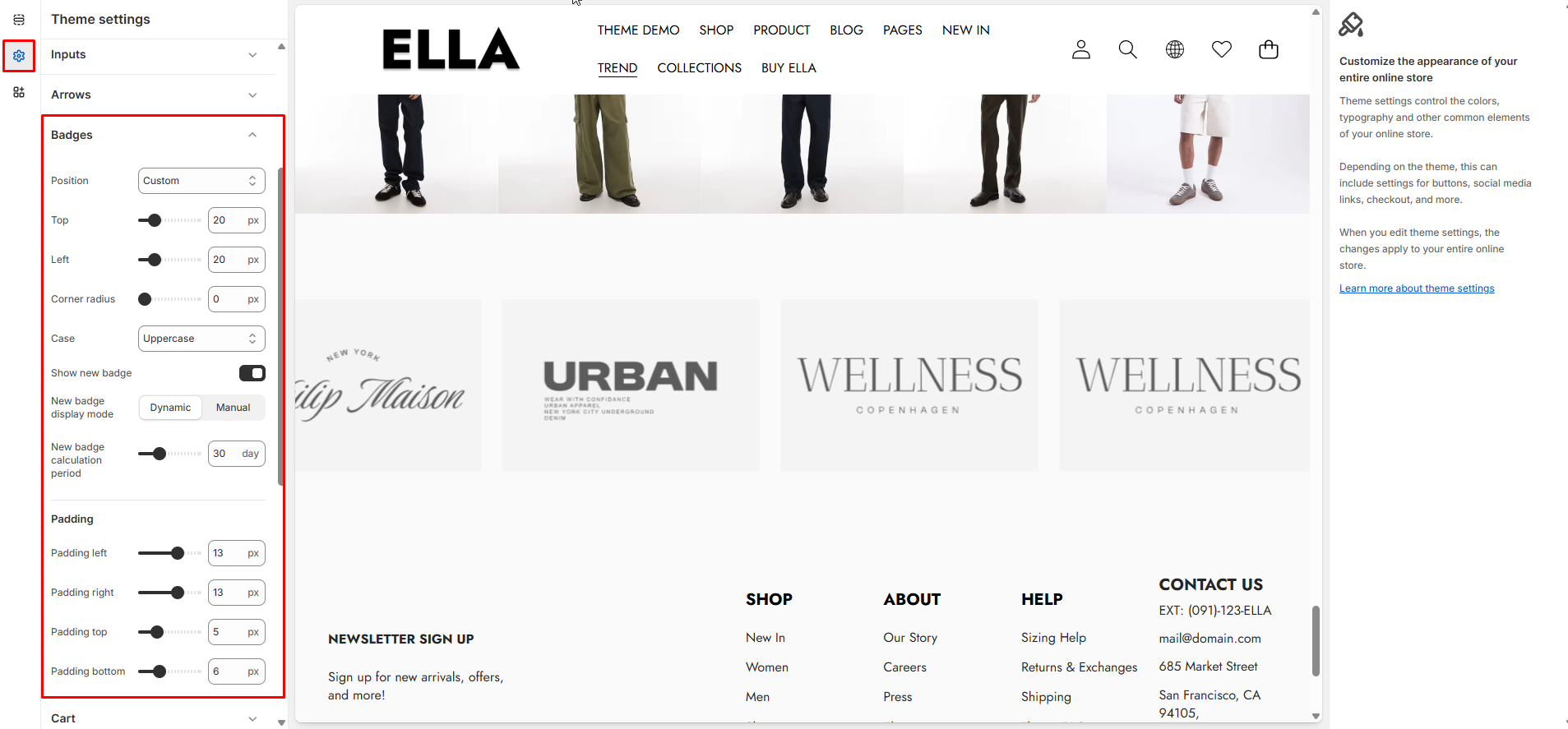
Task: Open the search magnifier icon
Action: tap(1128, 50)
